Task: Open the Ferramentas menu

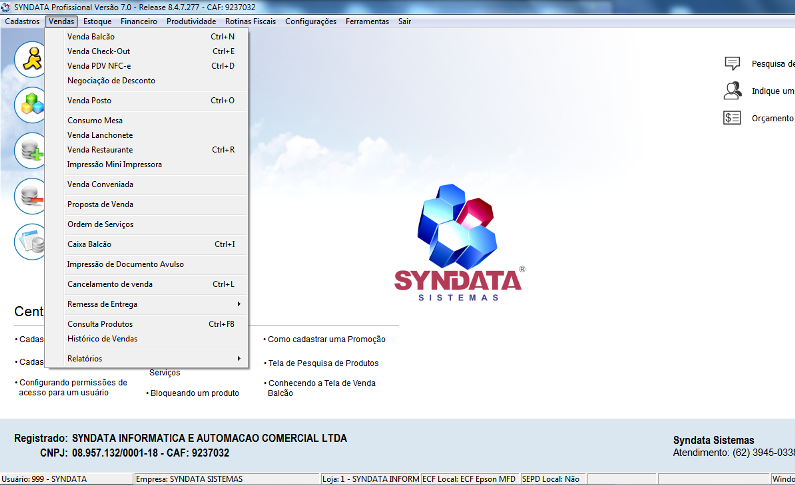Action: (x=367, y=21)
